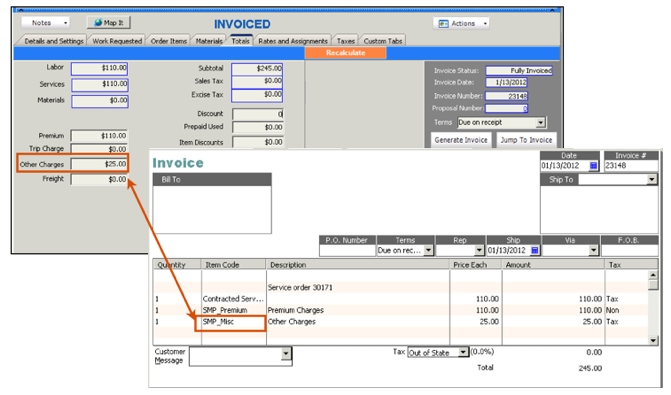
Task: Open calendar icon beside invoice Date
Action: tap(593, 166)
